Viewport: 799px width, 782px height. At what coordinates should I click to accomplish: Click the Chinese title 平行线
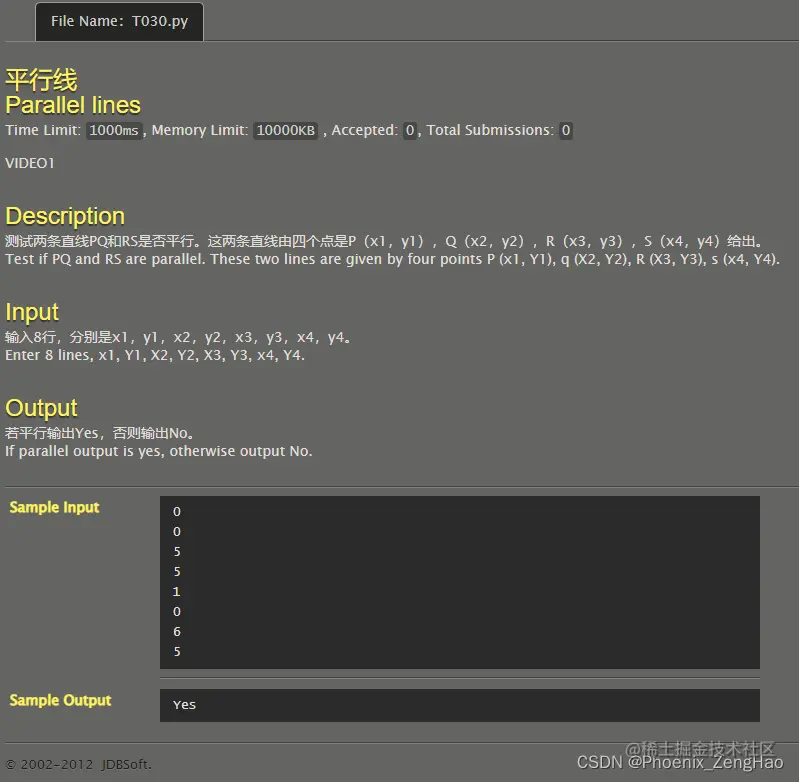[41, 80]
